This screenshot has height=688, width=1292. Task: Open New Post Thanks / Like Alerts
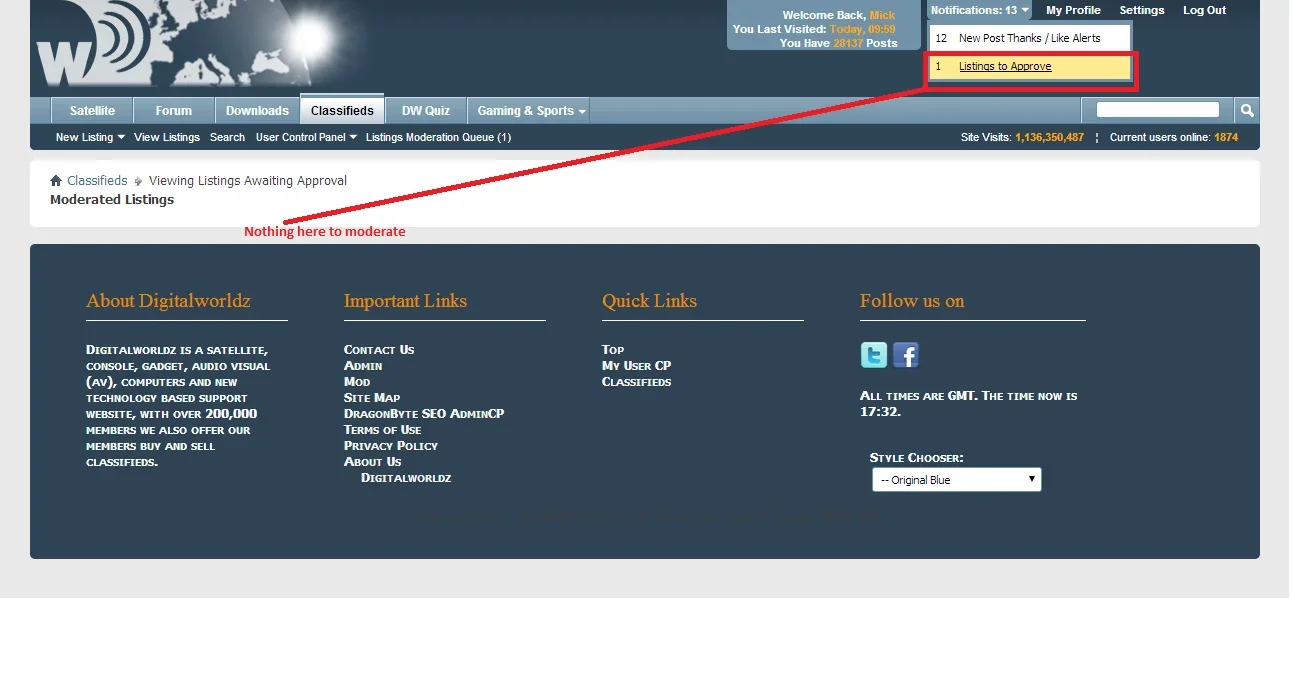pyautogui.click(x=1030, y=38)
